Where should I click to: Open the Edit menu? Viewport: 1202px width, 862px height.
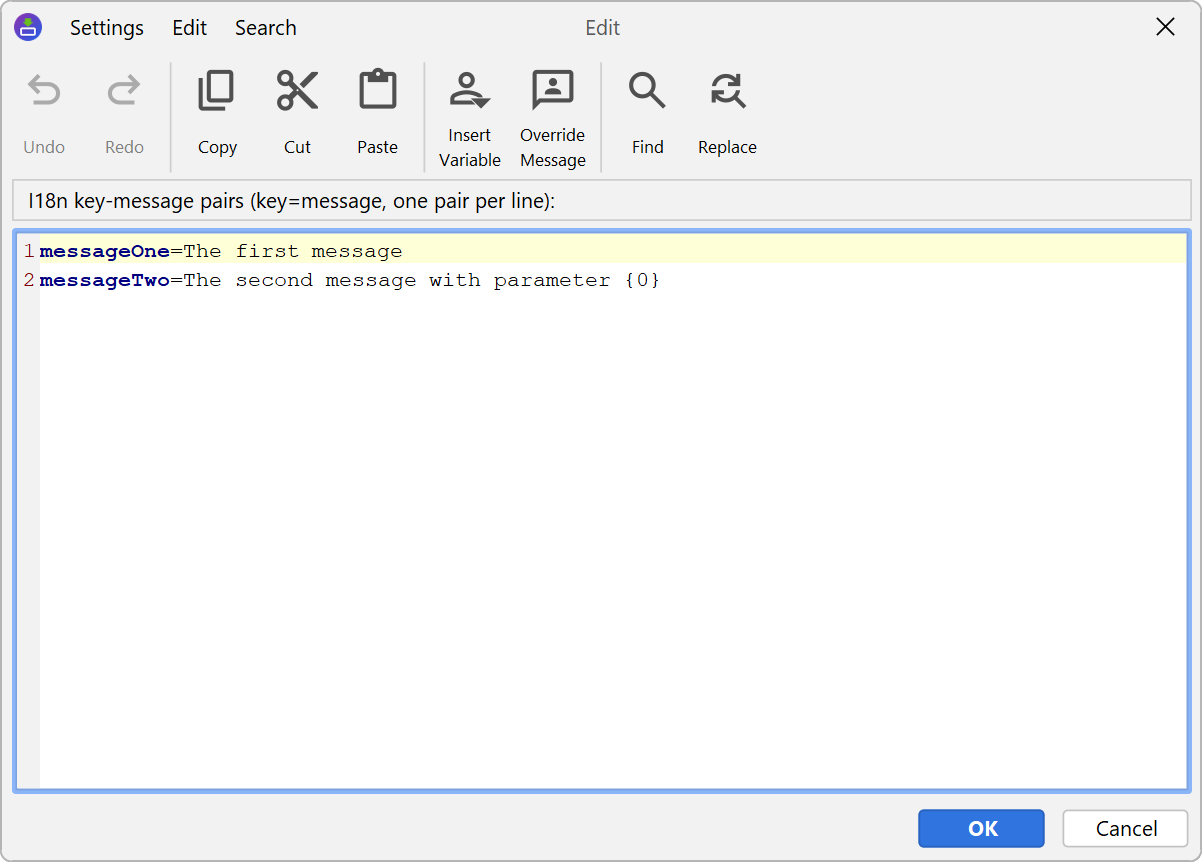pyautogui.click(x=189, y=28)
